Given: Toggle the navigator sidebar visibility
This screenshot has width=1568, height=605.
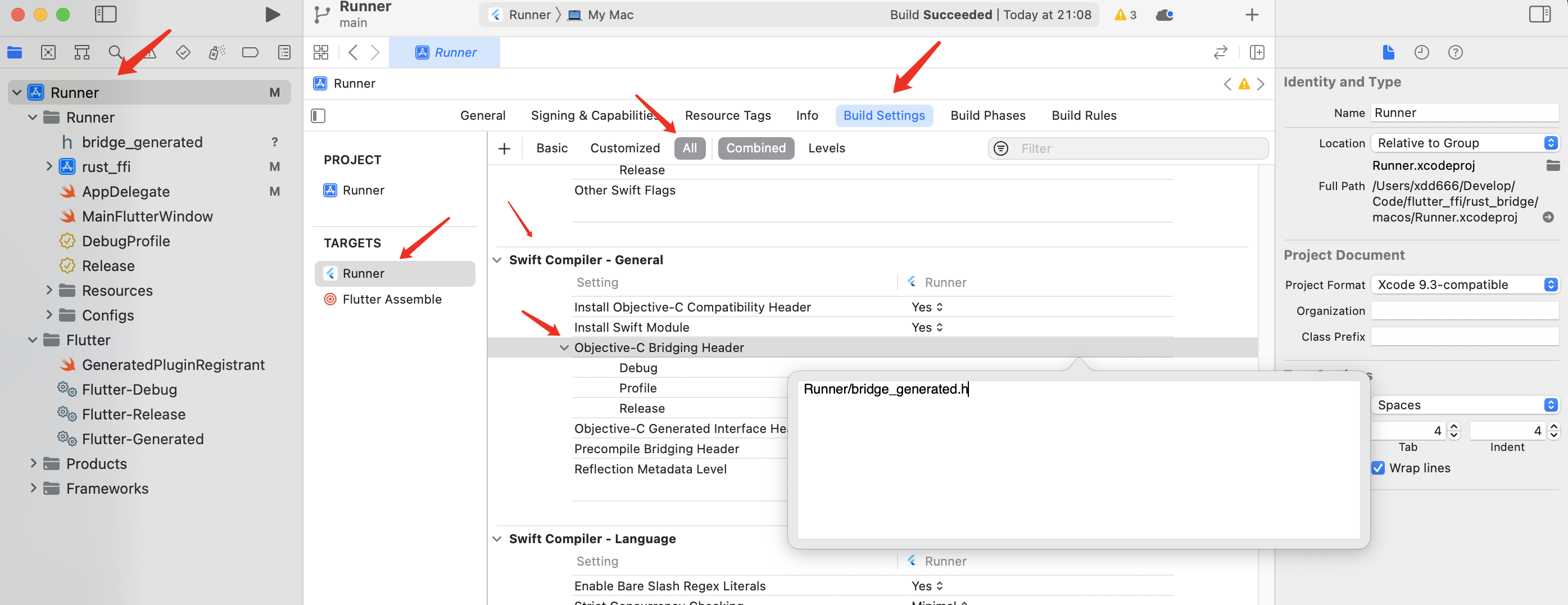Looking at the screenshot, I should click(x=105, y=15).
